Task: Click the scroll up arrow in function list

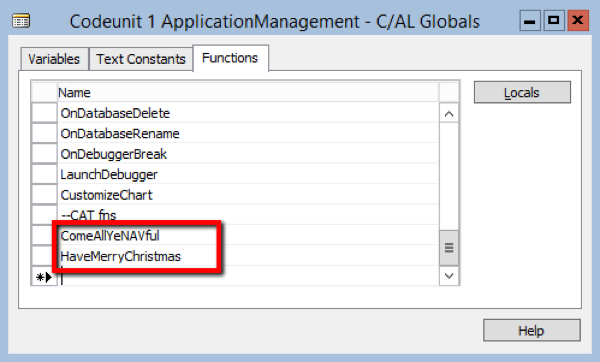Action: pos(449,114)
